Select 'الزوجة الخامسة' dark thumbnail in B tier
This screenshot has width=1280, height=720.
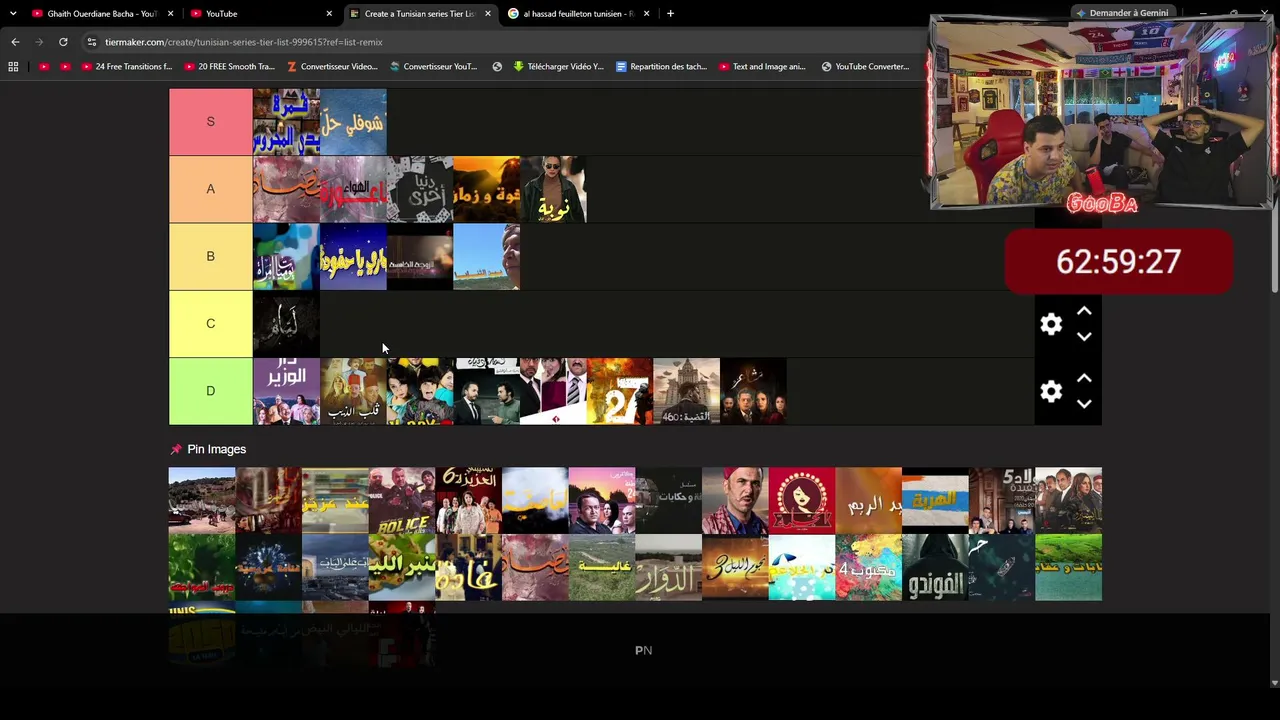pyautogui.click(x=420, y=257)
